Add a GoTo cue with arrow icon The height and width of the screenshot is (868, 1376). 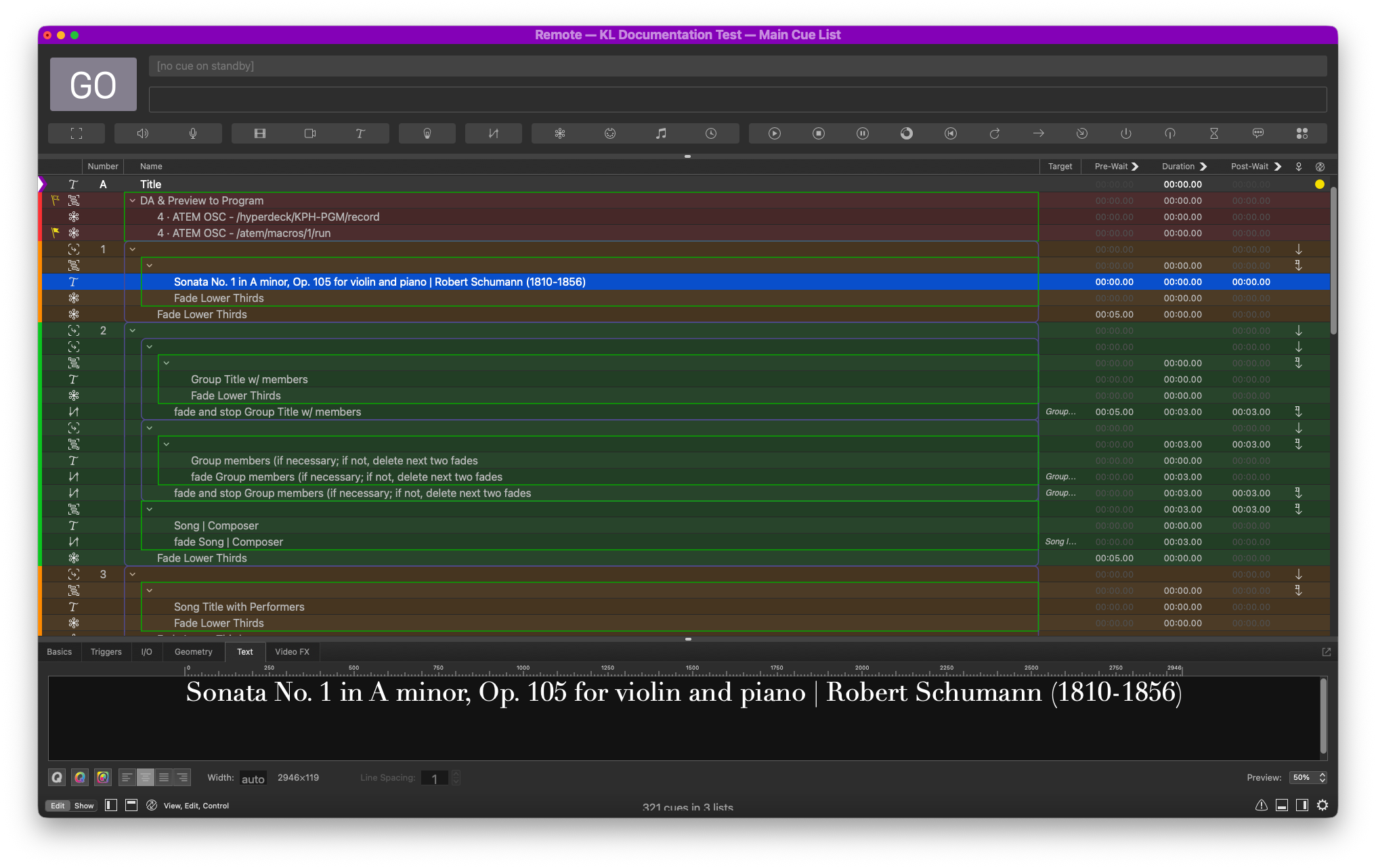click(x=1039, y=133)
